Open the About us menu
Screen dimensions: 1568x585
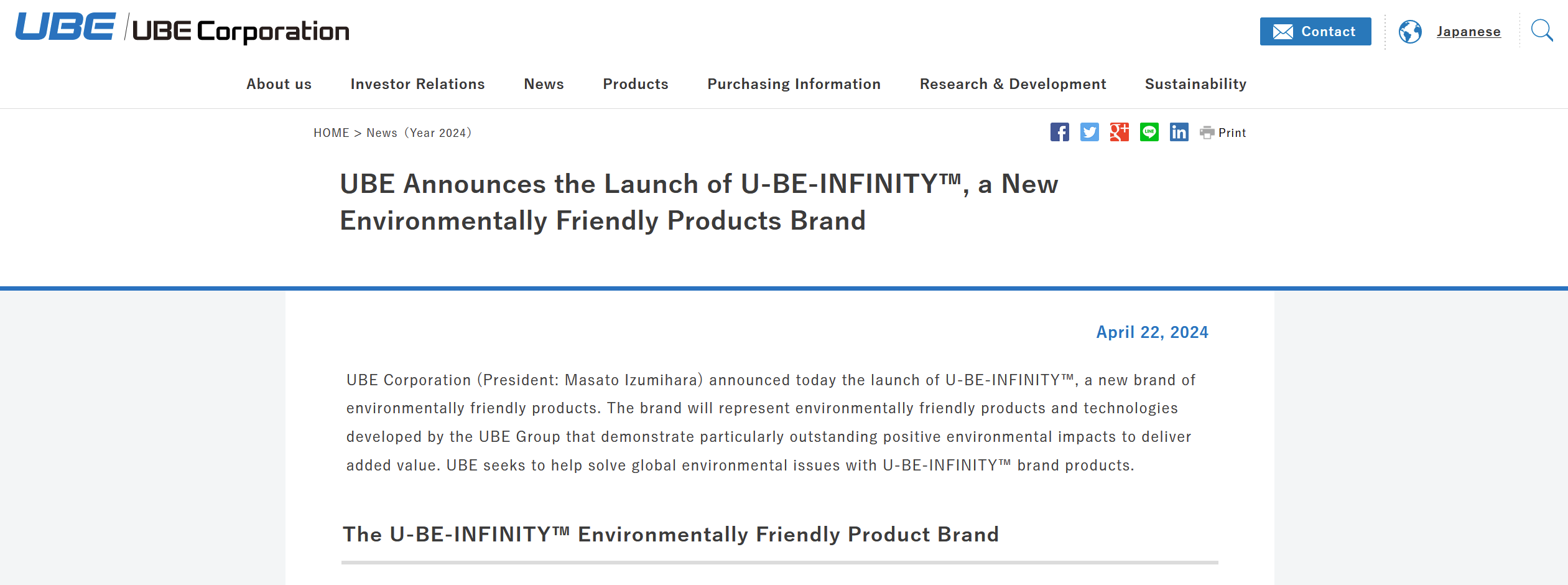[x=279, y=84]
